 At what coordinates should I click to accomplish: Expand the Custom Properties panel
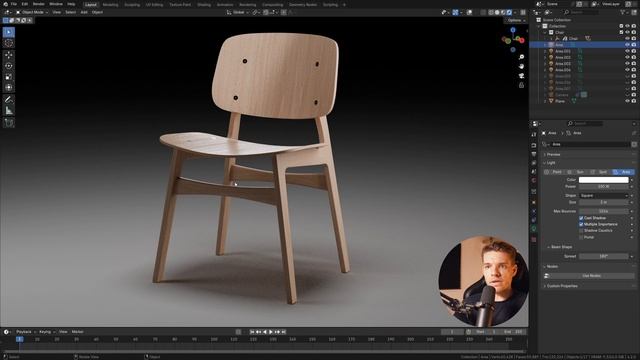(x=561, y=286)
